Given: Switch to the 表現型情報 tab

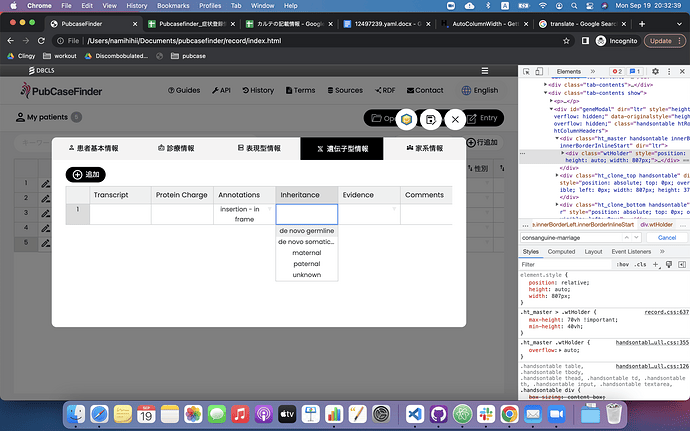Looking at the screenshot, I should [x=259, y=148].
